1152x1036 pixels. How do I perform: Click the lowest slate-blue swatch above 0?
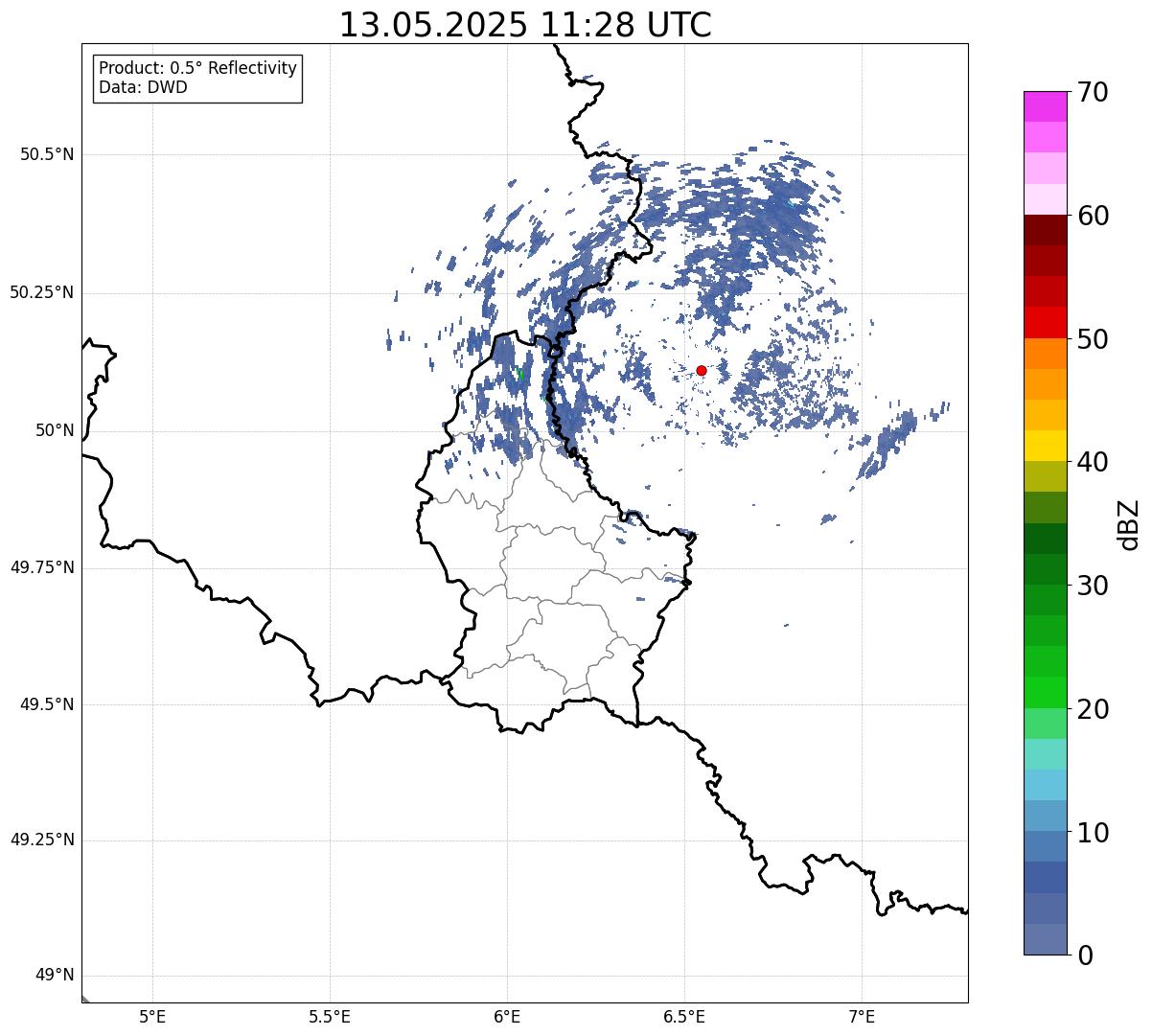(1045, 939)
